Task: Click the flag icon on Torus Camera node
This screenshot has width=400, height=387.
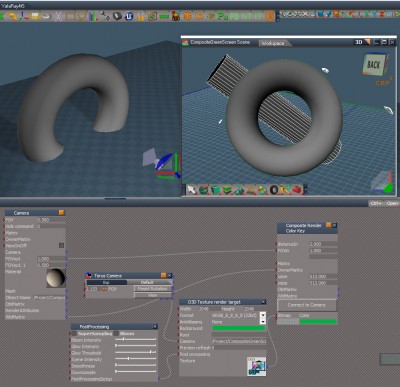Action: point(89,276)
